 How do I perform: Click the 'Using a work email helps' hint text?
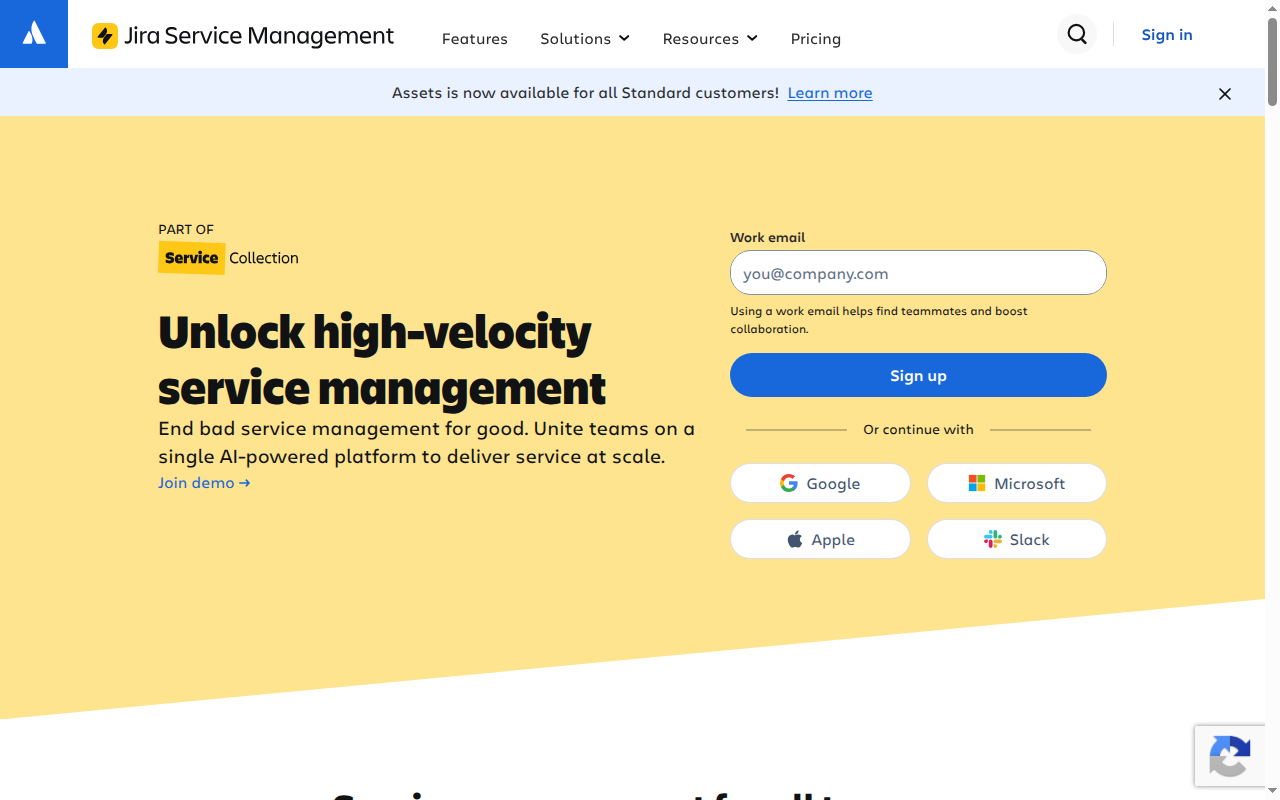[x=879, y=320]
